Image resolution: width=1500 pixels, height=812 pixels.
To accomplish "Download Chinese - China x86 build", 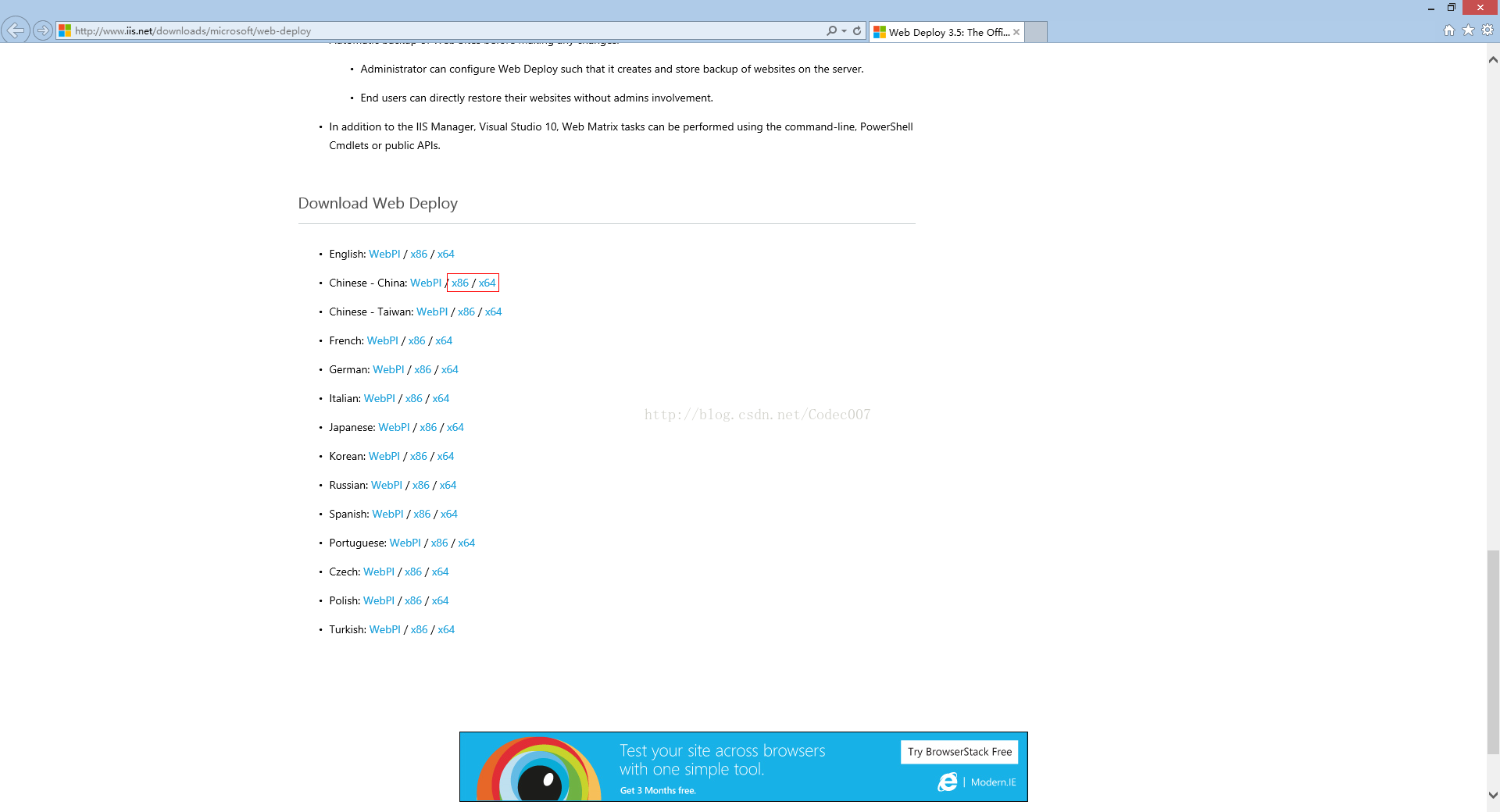I will coord(460,283).
